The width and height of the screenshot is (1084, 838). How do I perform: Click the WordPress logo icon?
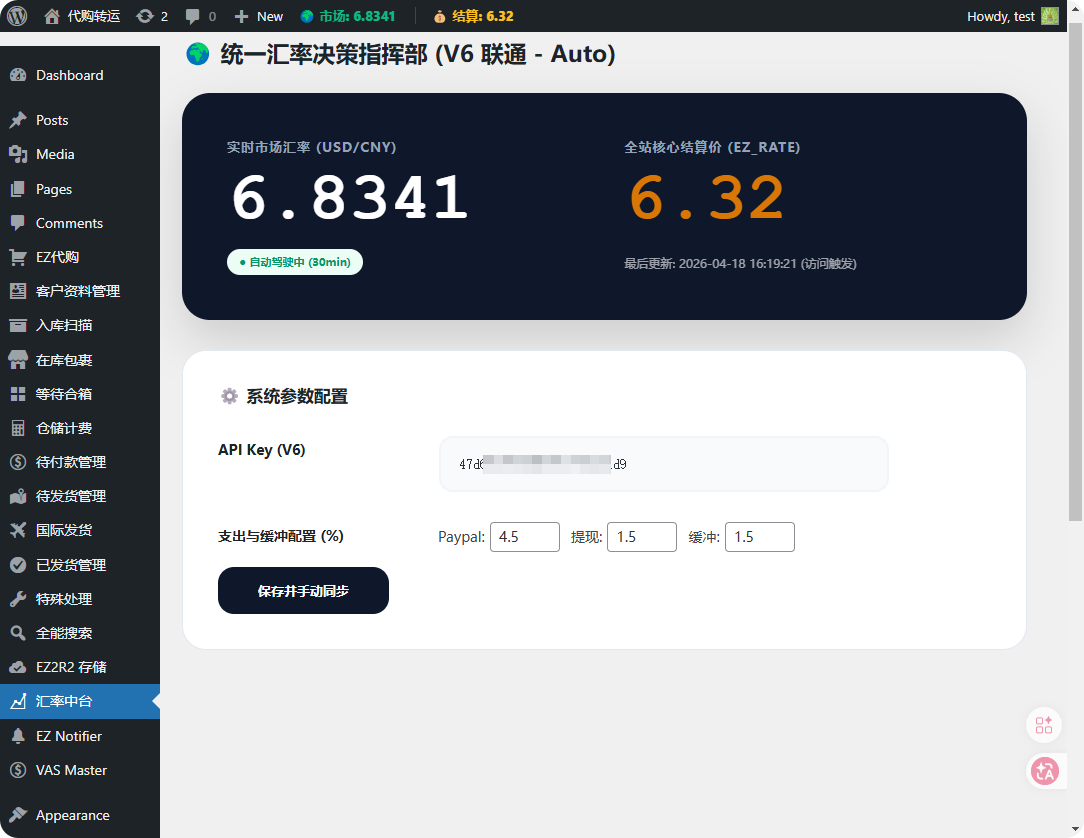coord(17,16)
